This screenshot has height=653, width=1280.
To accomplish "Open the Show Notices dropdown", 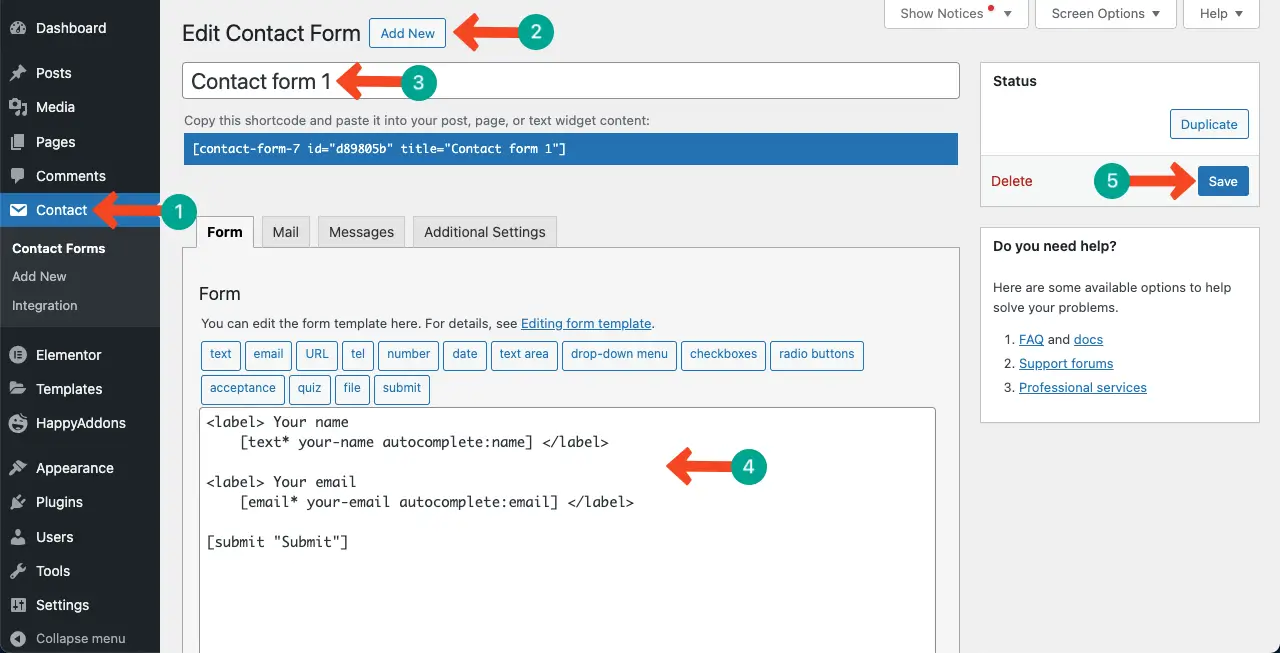I will pos(955,14).
